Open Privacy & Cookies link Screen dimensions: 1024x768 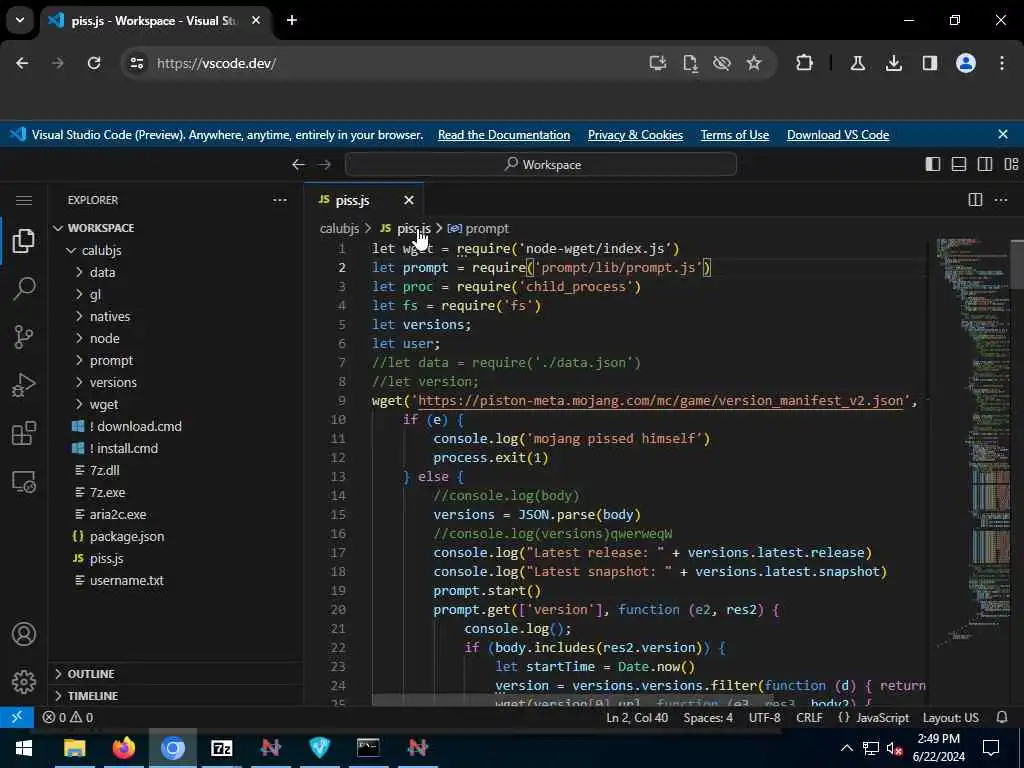pos(635,135)
